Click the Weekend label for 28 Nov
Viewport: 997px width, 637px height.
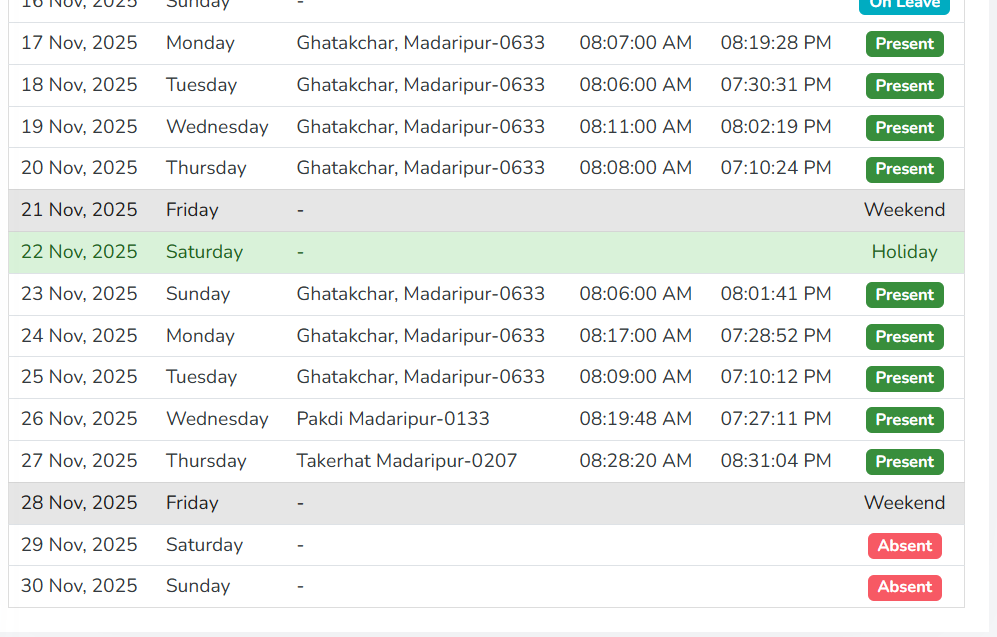pyautogui.click(x=904, y=503)
